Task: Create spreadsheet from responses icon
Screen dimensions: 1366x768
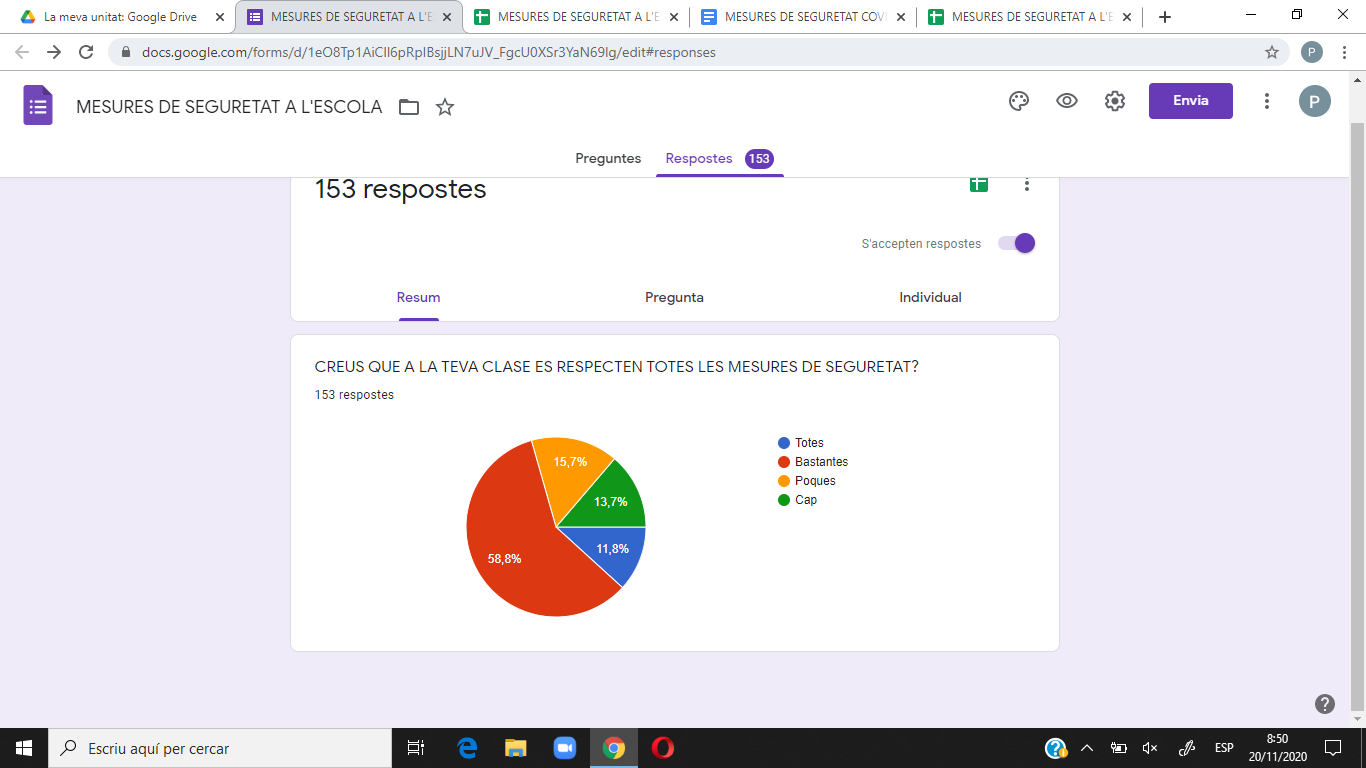Action: (979, 183)
